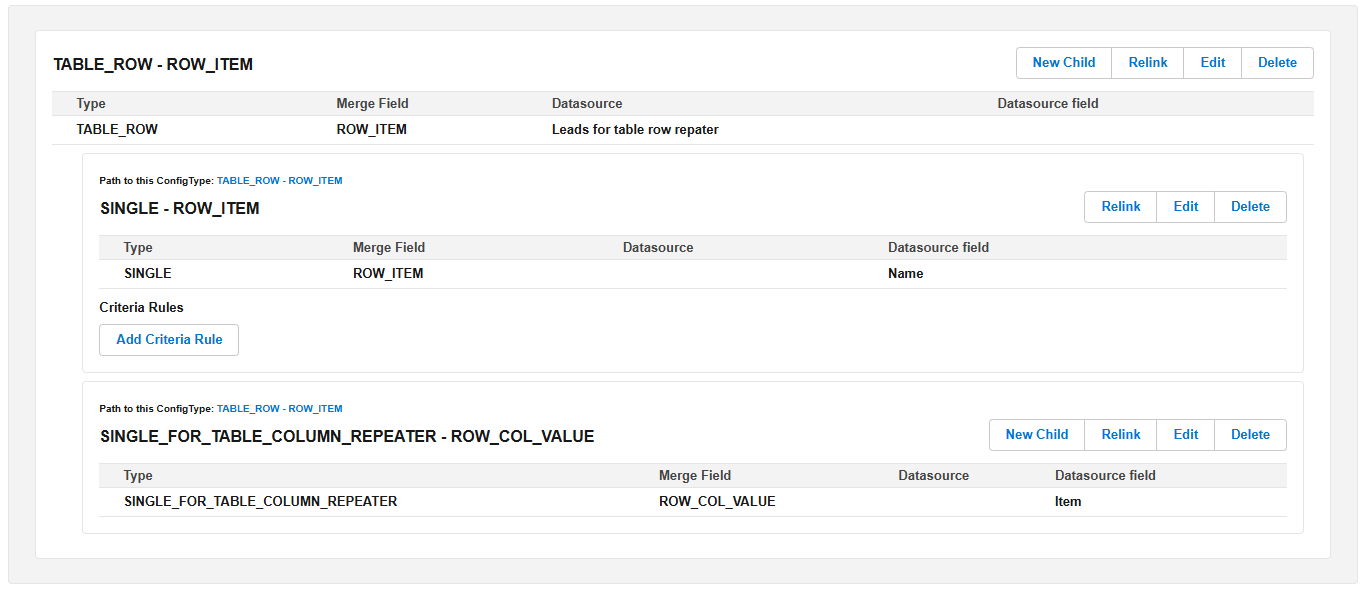Screen dimensions: 1362x595
Task: Open path link above SINGLE - ROW_ITEM heading
Action: [279, 181]
